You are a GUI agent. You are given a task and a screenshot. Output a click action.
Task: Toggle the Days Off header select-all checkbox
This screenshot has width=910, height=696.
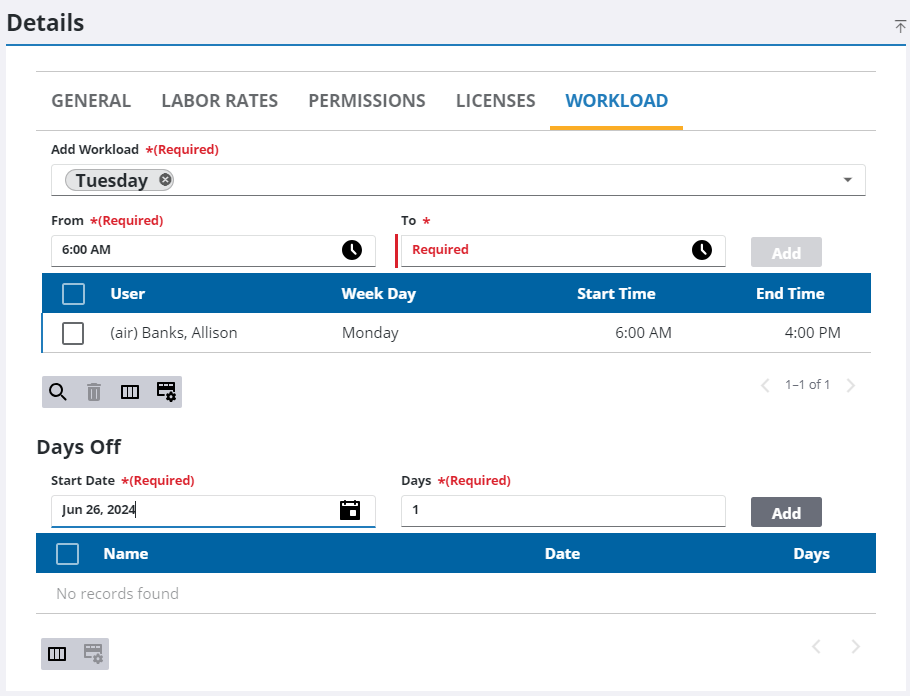[x=67, y=554]
